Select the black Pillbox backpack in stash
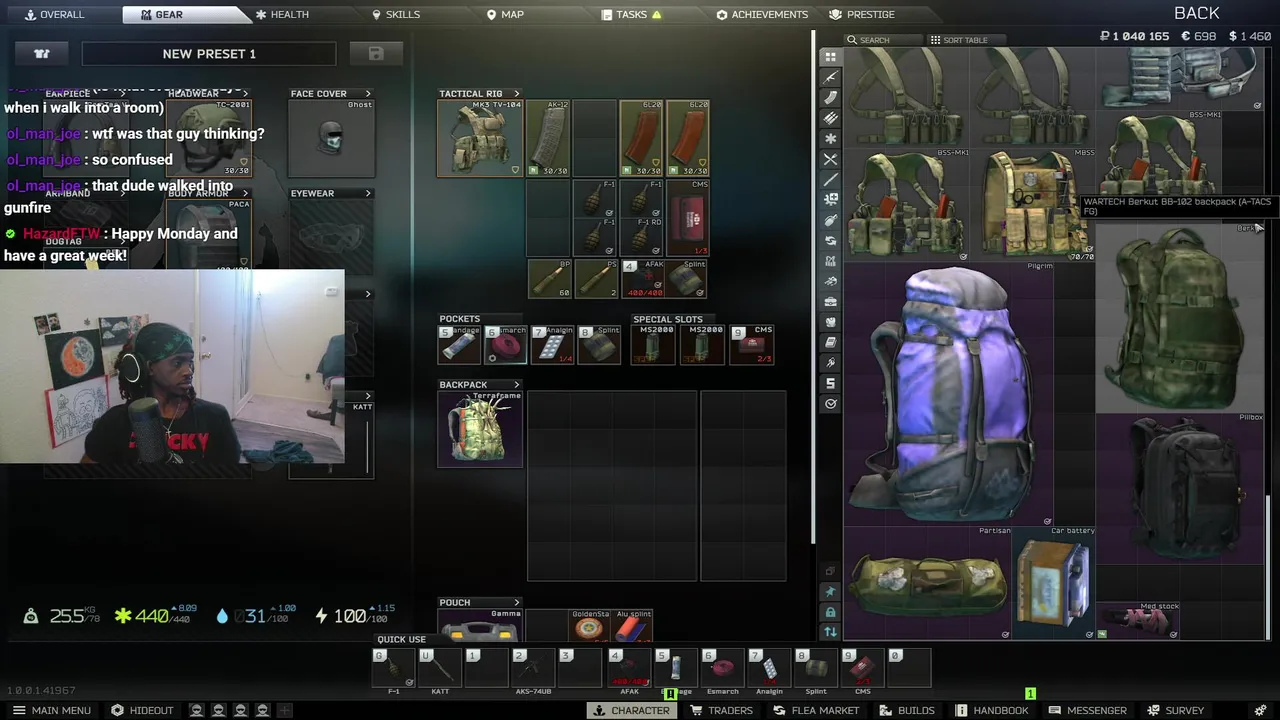Screen dimensions: 1280x720 (1180, 488)
